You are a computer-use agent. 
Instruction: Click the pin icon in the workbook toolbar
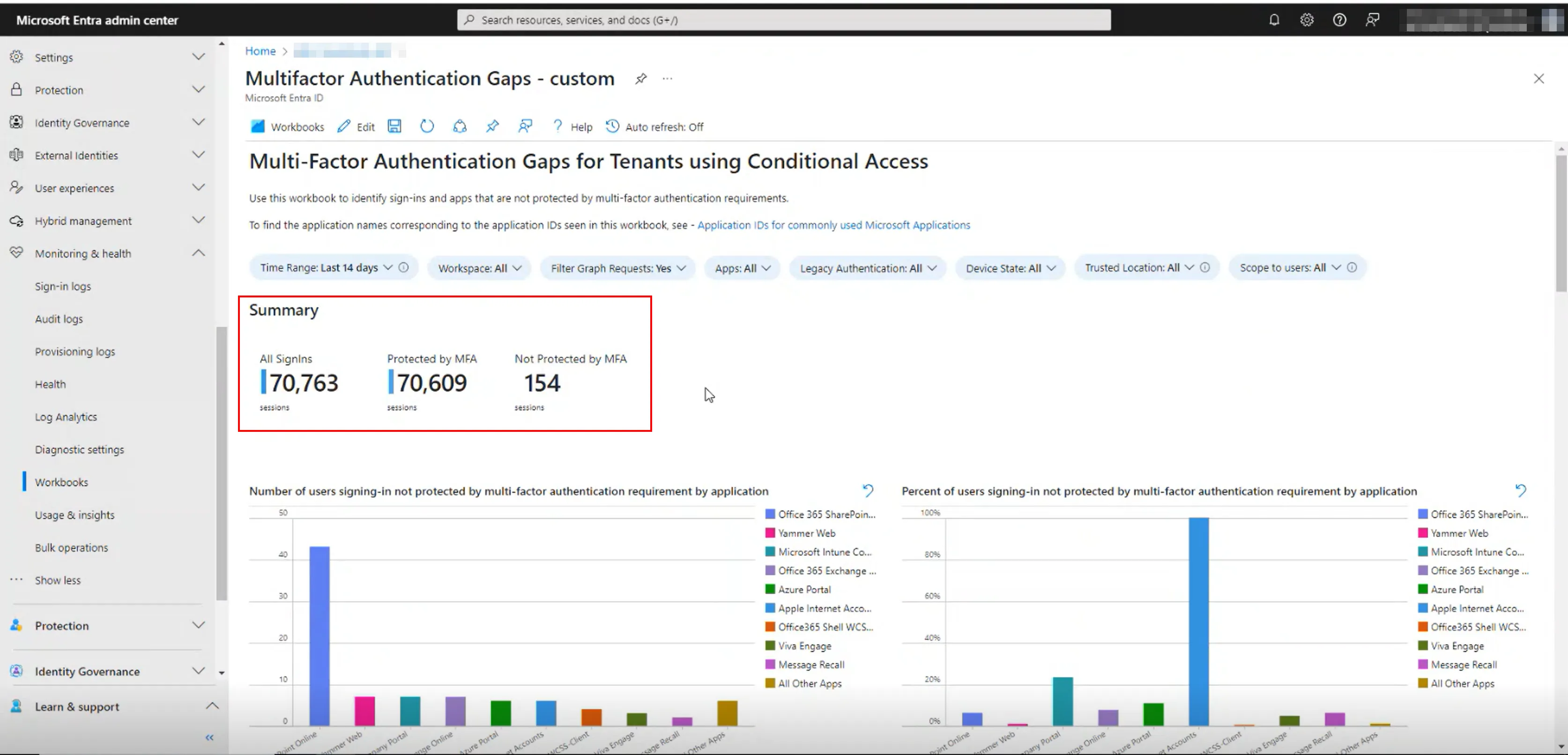pos(492,126)
